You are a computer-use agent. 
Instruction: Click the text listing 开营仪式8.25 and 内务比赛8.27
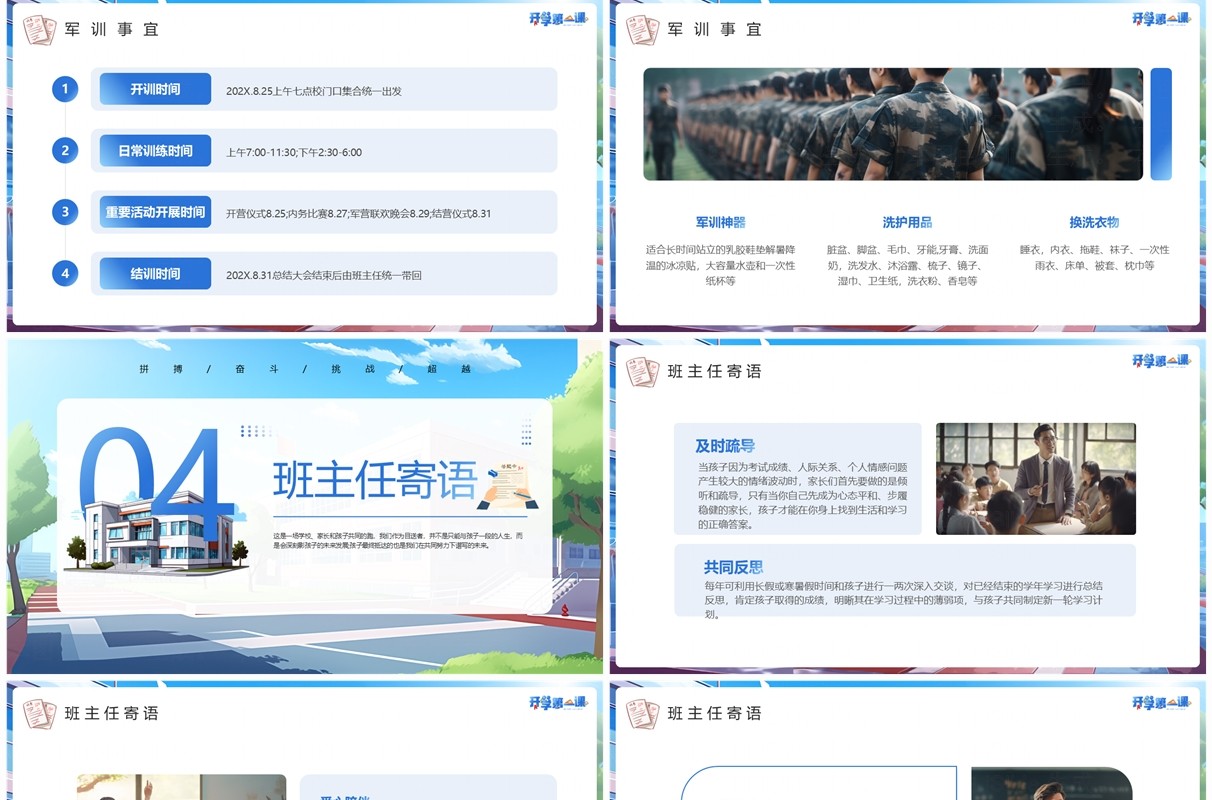(x=359, y=214)
